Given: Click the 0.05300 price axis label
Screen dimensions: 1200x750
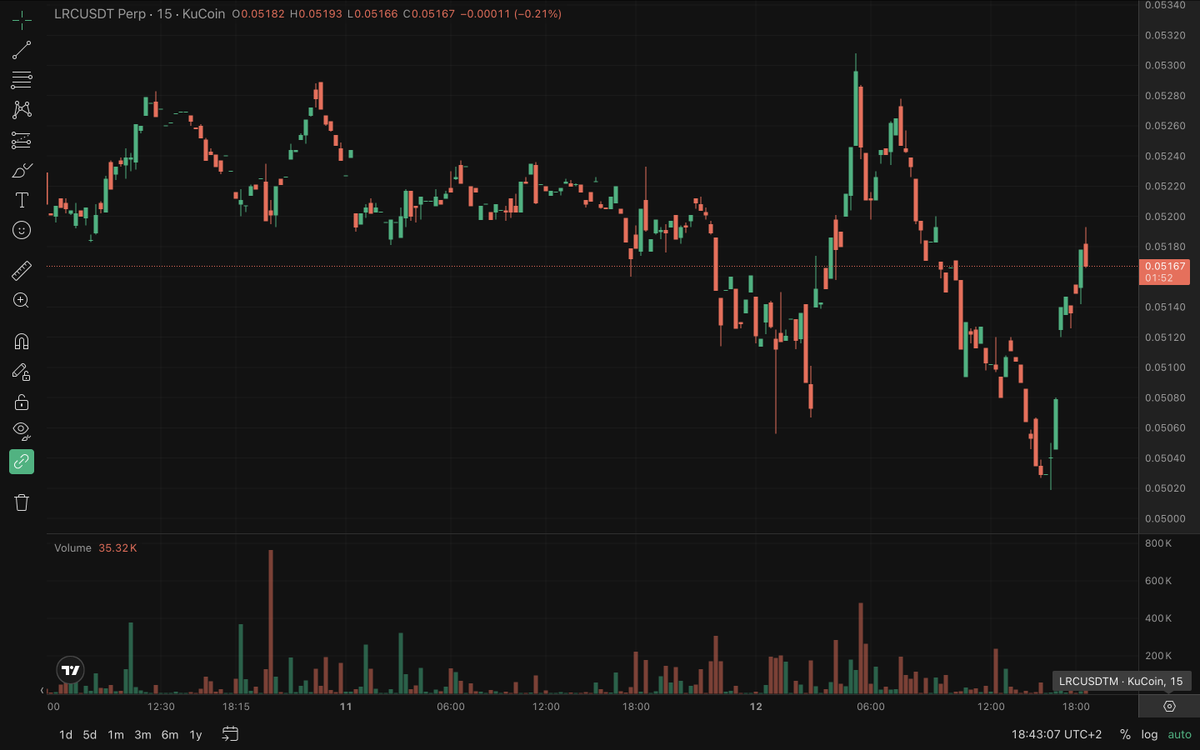Looking at the screenshot, I should point(1165,65).
